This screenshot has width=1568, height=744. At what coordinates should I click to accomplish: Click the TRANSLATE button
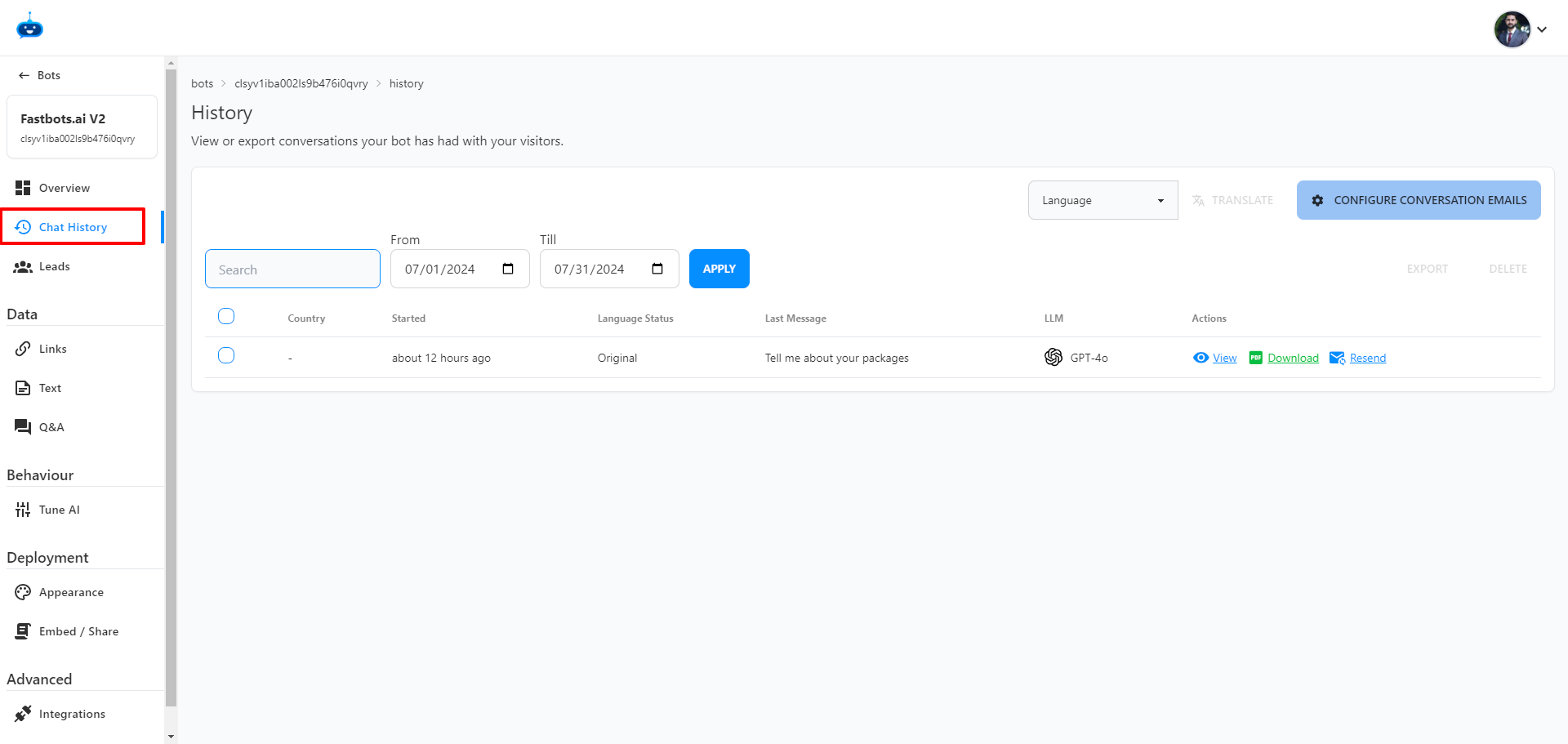coord(1233,200)
